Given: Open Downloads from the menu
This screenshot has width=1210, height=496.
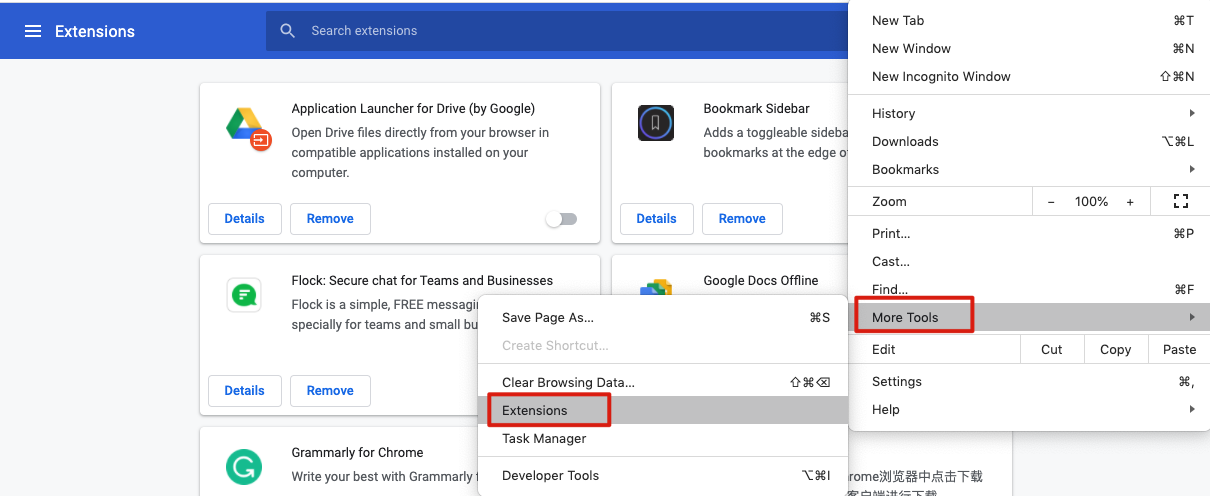Looking at the screenshot, I should click(1029, 141).
